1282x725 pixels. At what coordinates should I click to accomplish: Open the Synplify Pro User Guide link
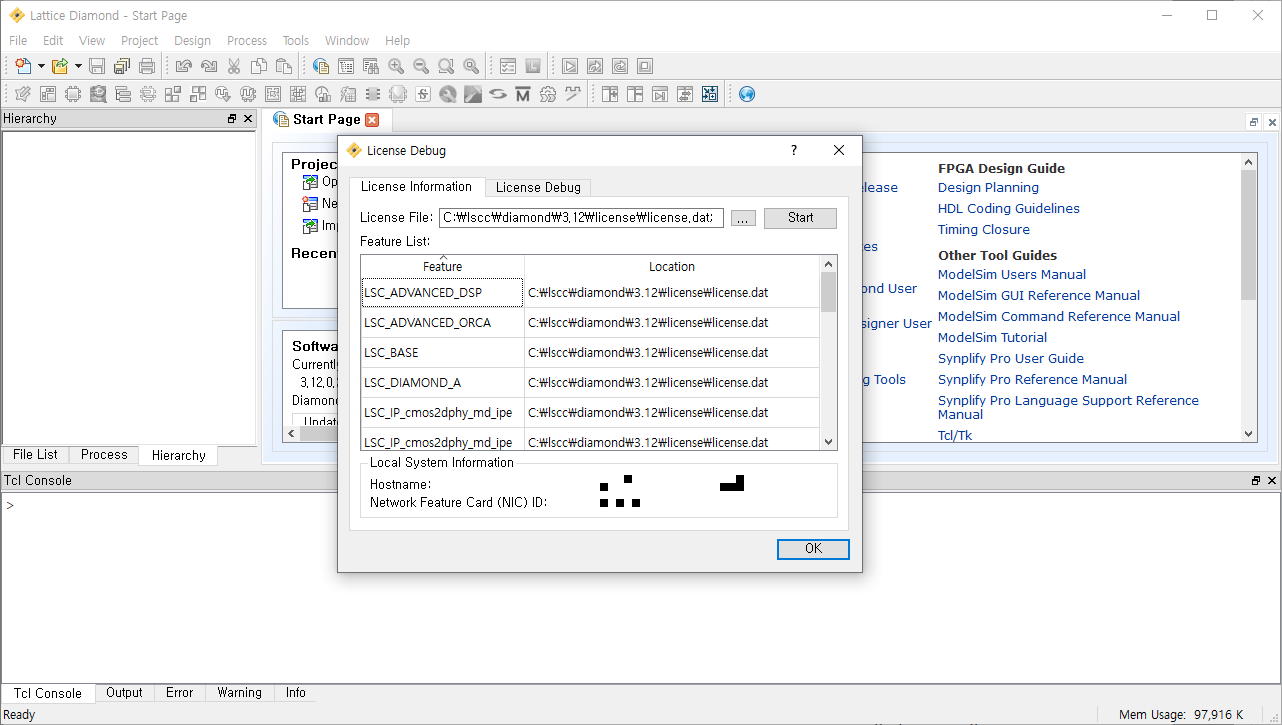coord(1011,358)
